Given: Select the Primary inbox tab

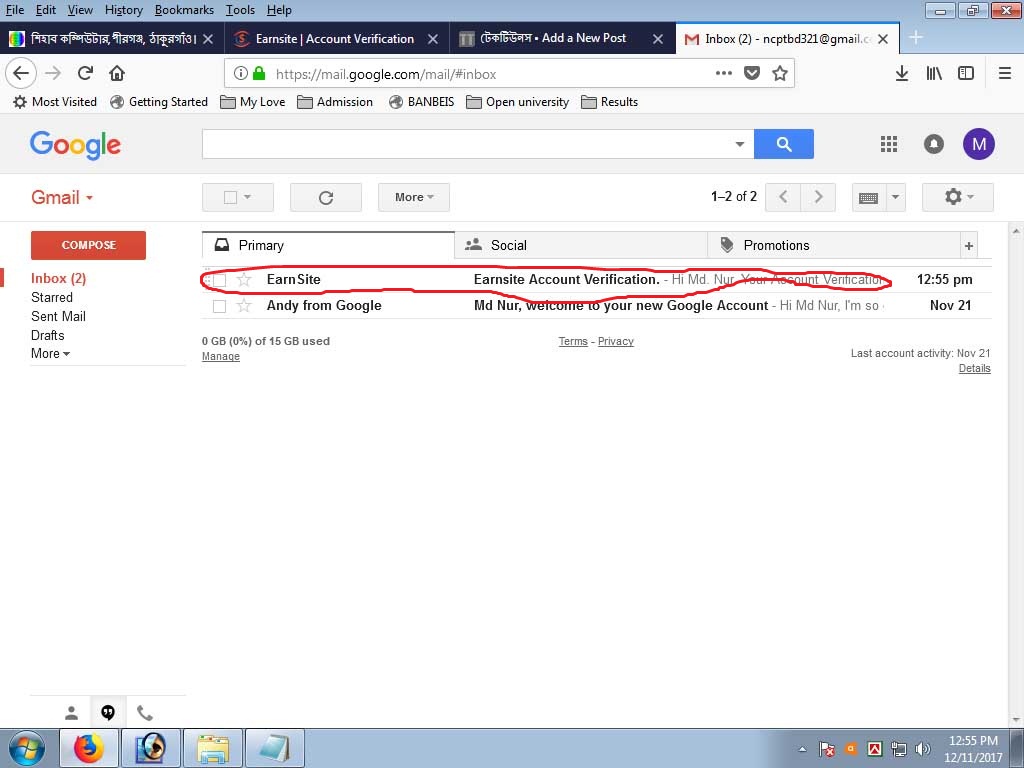Looking at the screenshot, I should (x=328, y=246).
